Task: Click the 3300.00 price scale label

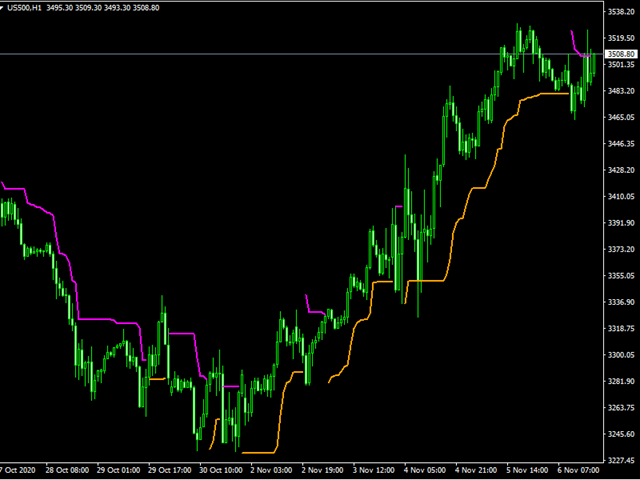Action: click(x=621, y=355)
